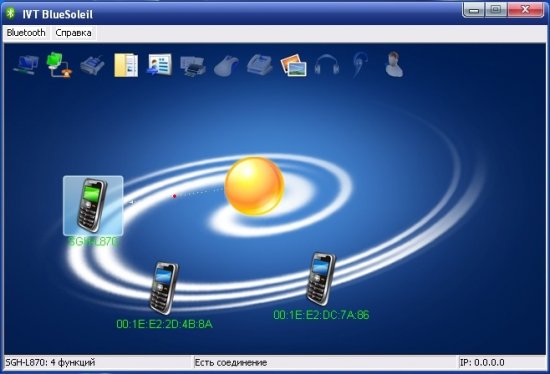Click the Bluetooth Personal Area Networking service icon
The height and width of the screenshot is (374, 550).
pos(26,65)
